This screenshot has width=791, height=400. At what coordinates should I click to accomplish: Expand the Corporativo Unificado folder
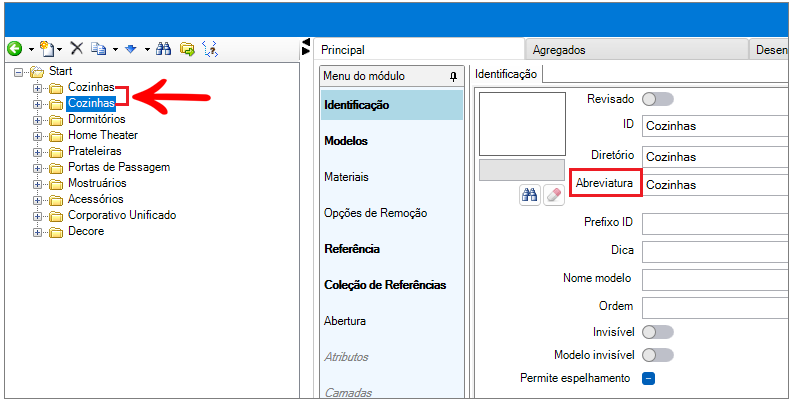point(37,216)
